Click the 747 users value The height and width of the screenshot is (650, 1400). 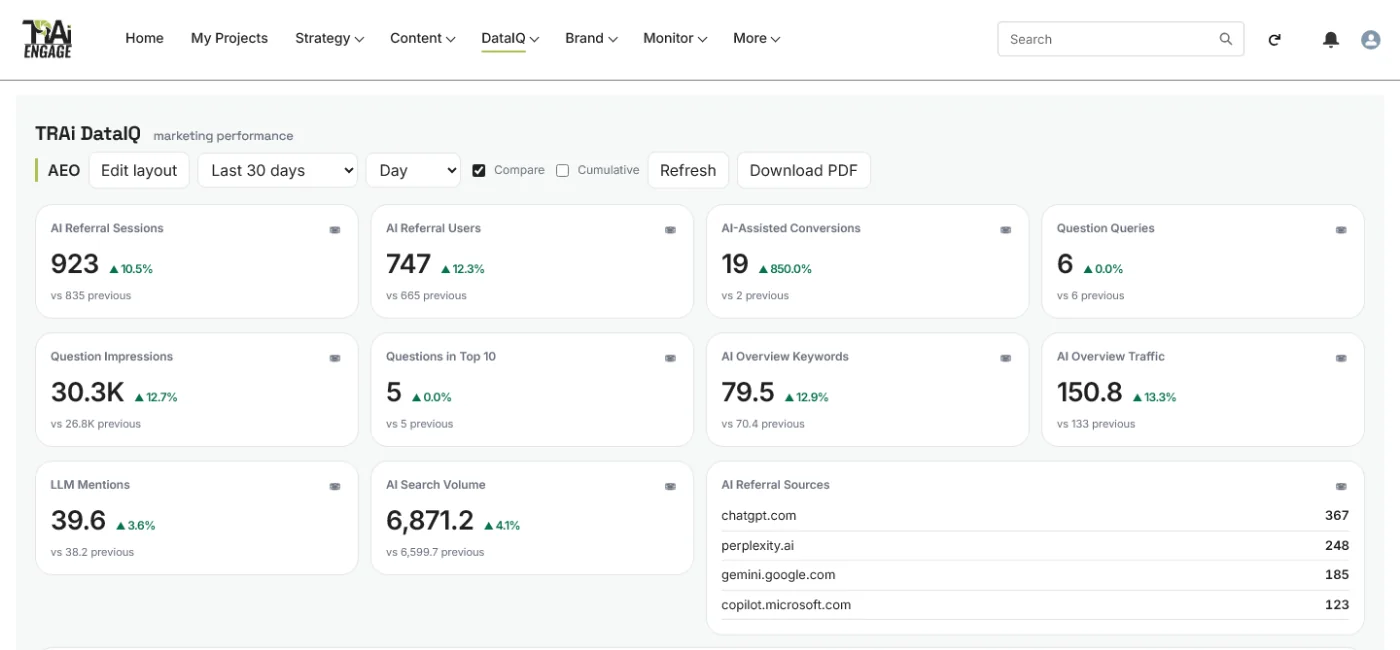click(x=408, y=264)
